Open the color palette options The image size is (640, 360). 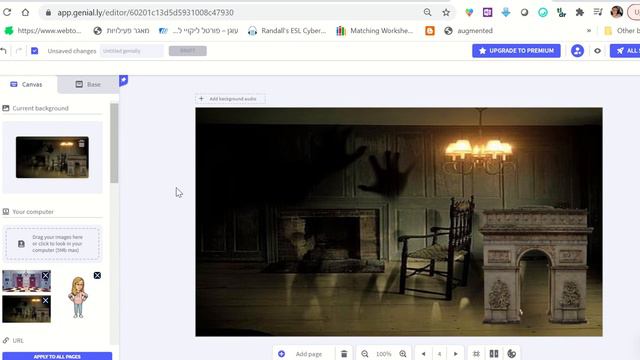click(x=512, y=354)
